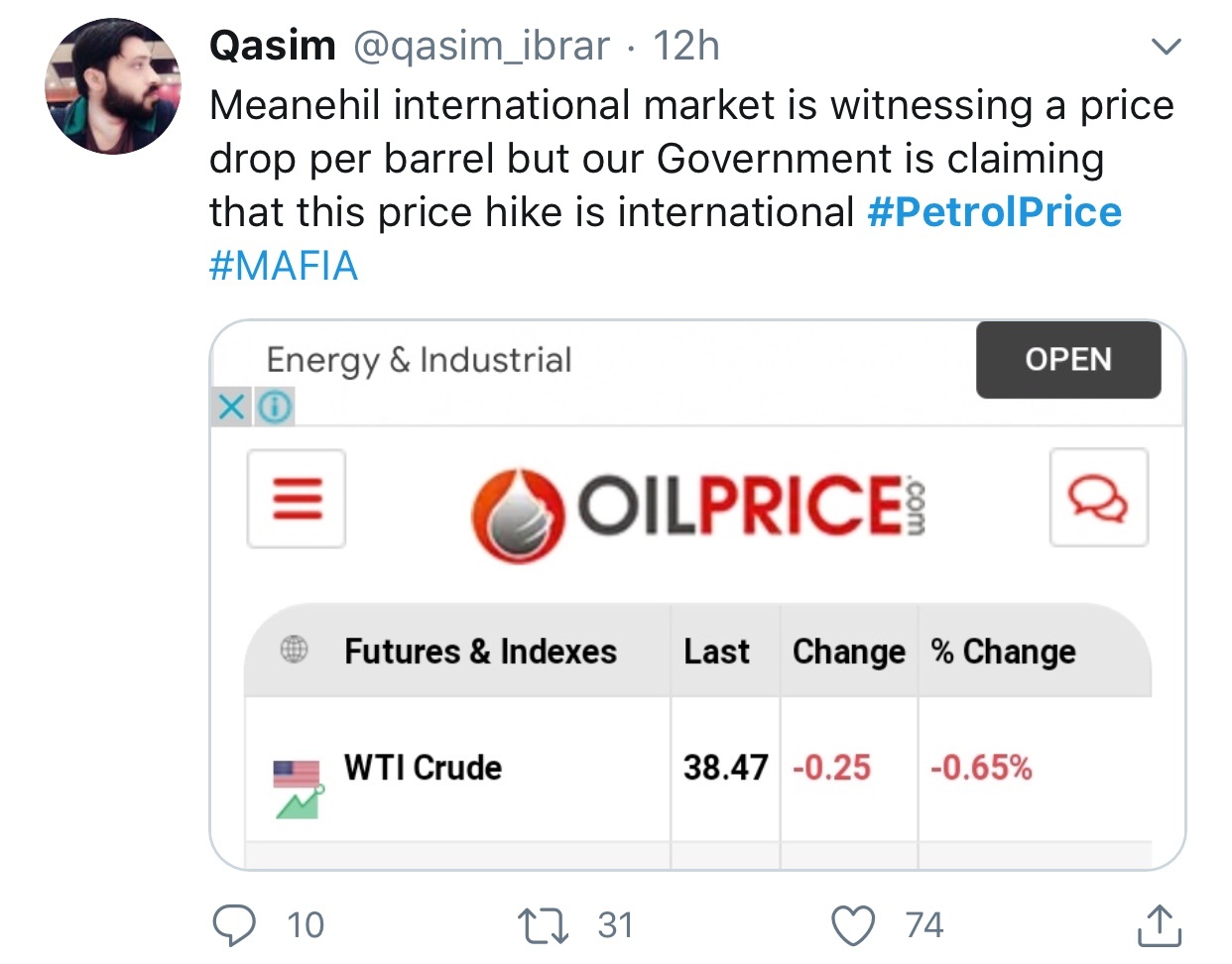
Task: Click the Qasim display name
Action: coord(273,46)
